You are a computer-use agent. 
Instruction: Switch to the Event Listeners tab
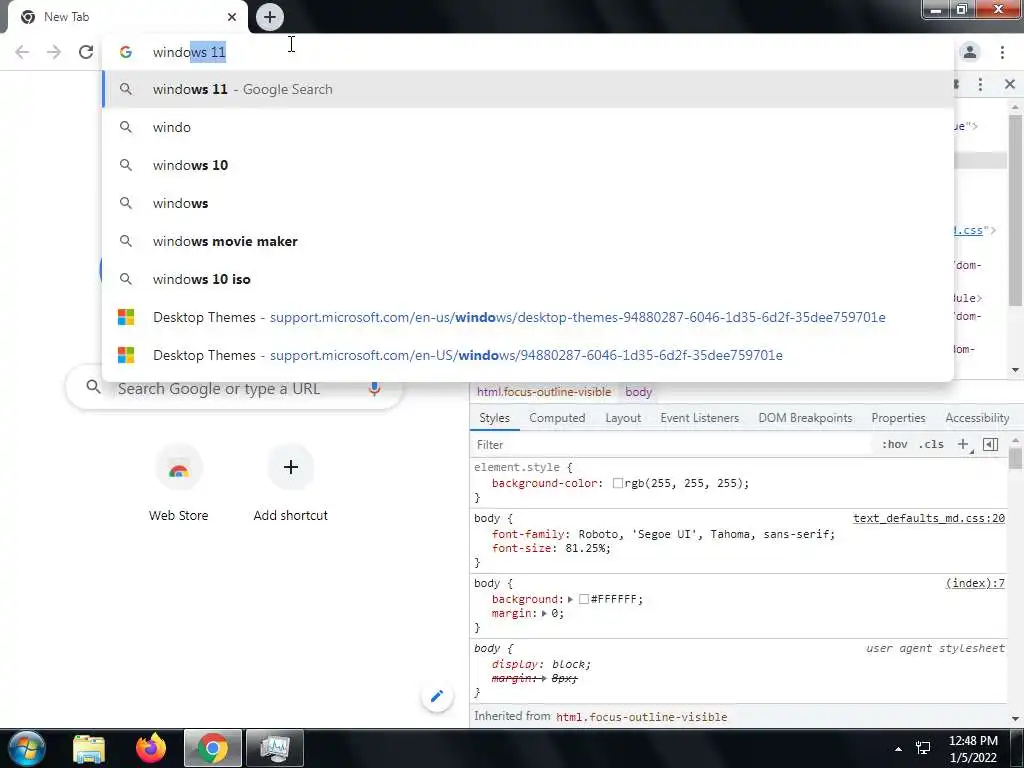699,418
